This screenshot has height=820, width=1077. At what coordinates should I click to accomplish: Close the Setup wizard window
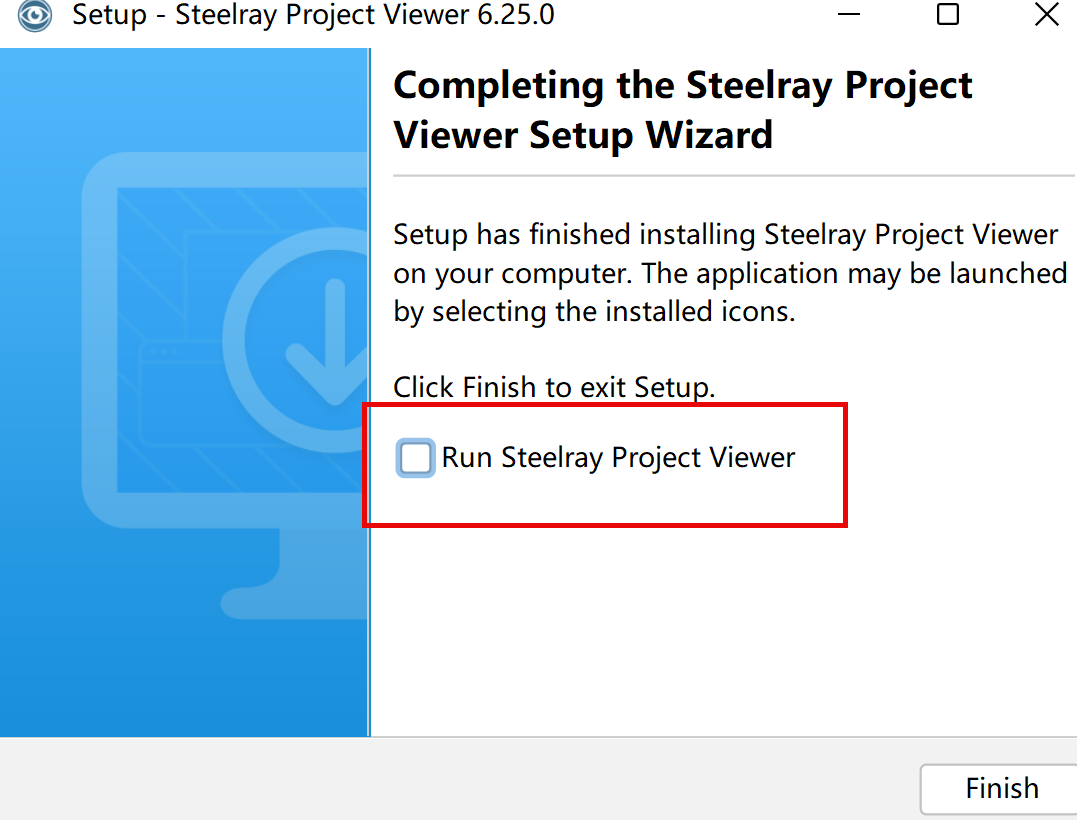click(x=1047, y=15)
